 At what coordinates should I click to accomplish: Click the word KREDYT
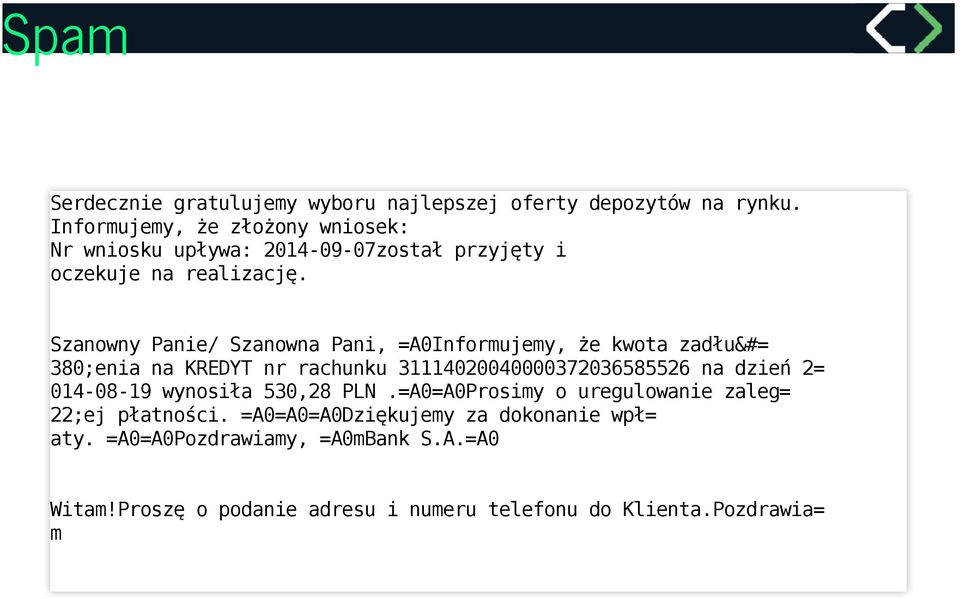(x=218, y=368)
